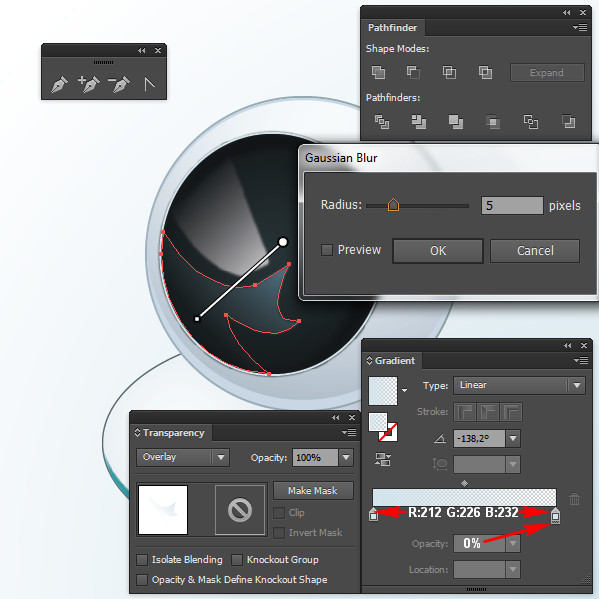
Task: Select the Convert Anchor Point tool
Action: (149, 84)
